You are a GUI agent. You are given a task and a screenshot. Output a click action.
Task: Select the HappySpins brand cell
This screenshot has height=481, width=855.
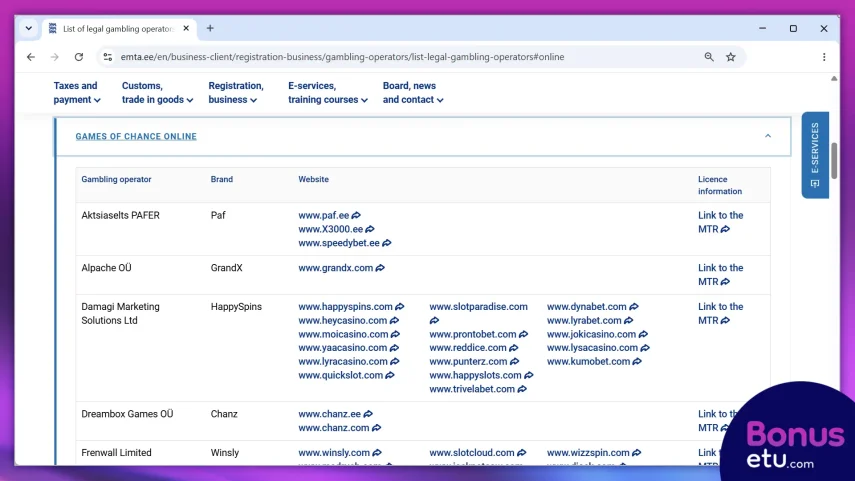point(236,306)
